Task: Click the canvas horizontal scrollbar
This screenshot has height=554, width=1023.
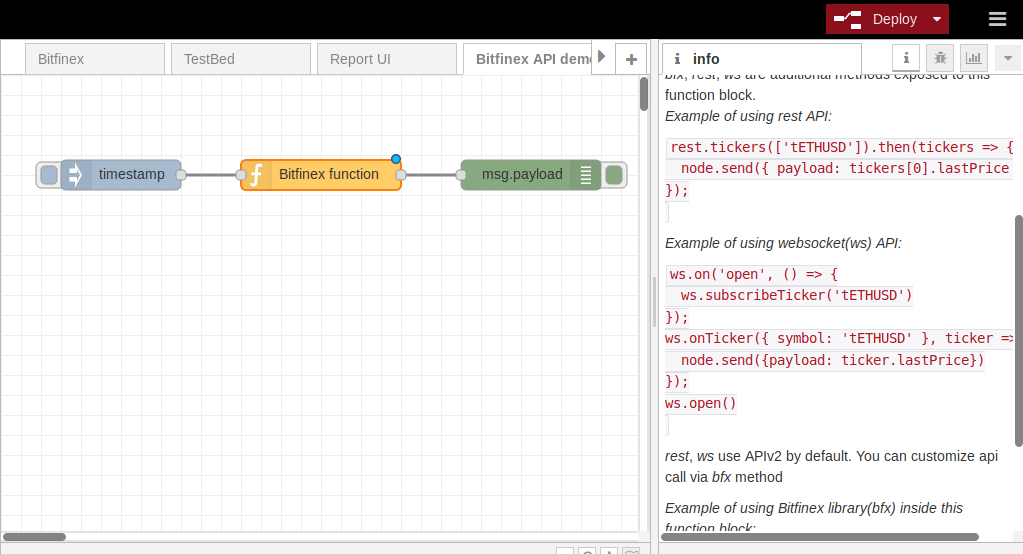Action: 35,537
